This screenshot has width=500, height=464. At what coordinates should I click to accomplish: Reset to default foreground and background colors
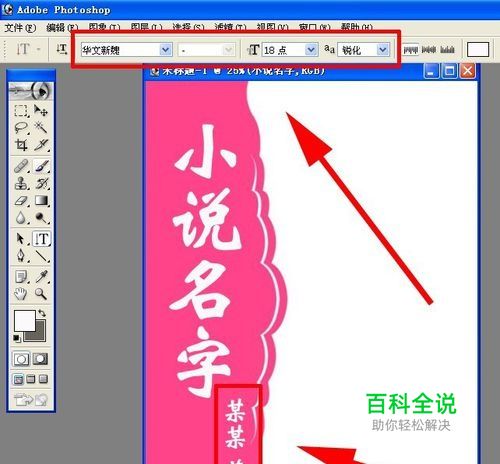17,339
